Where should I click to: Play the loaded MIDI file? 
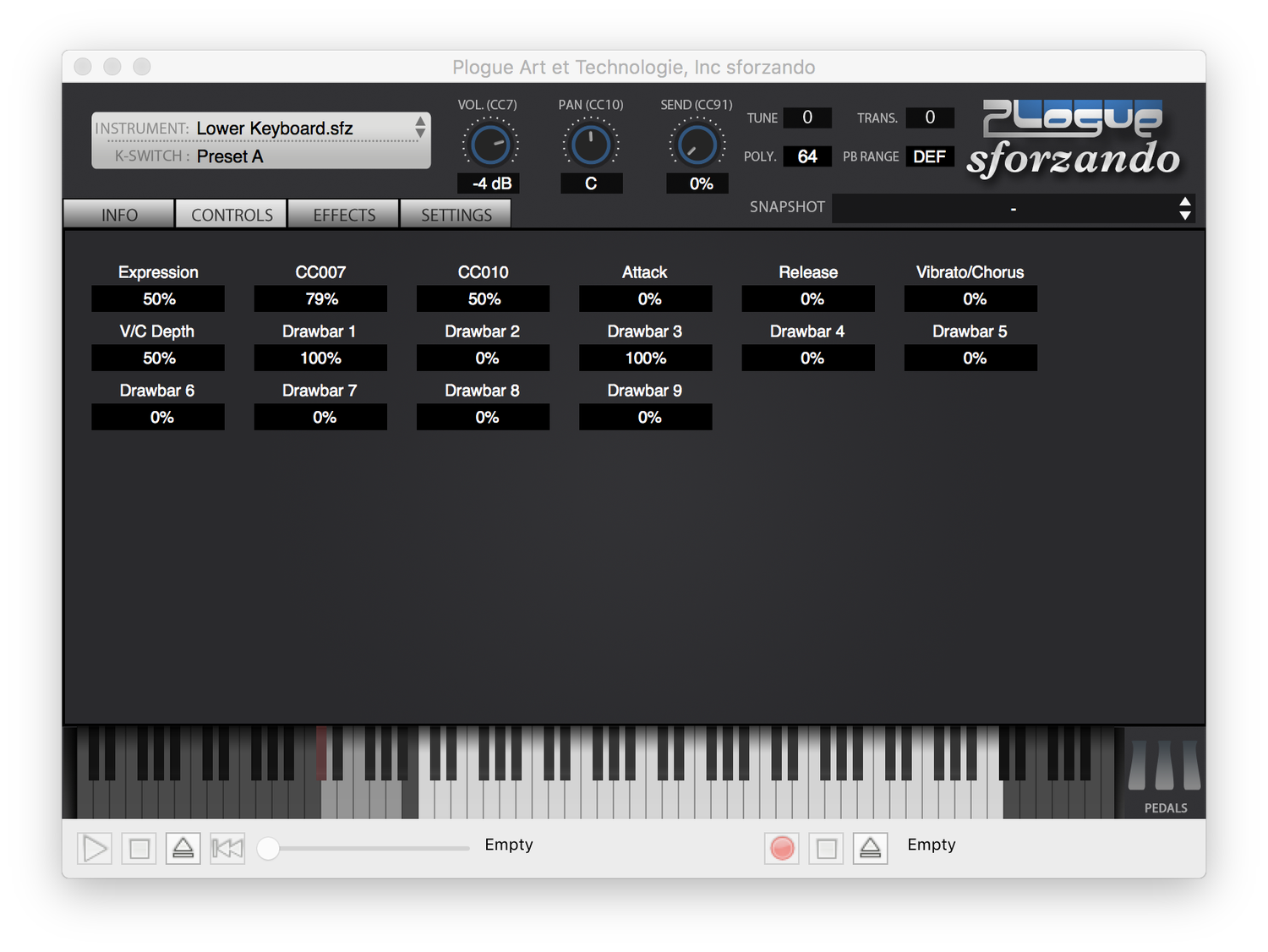[x=94, y=848]
